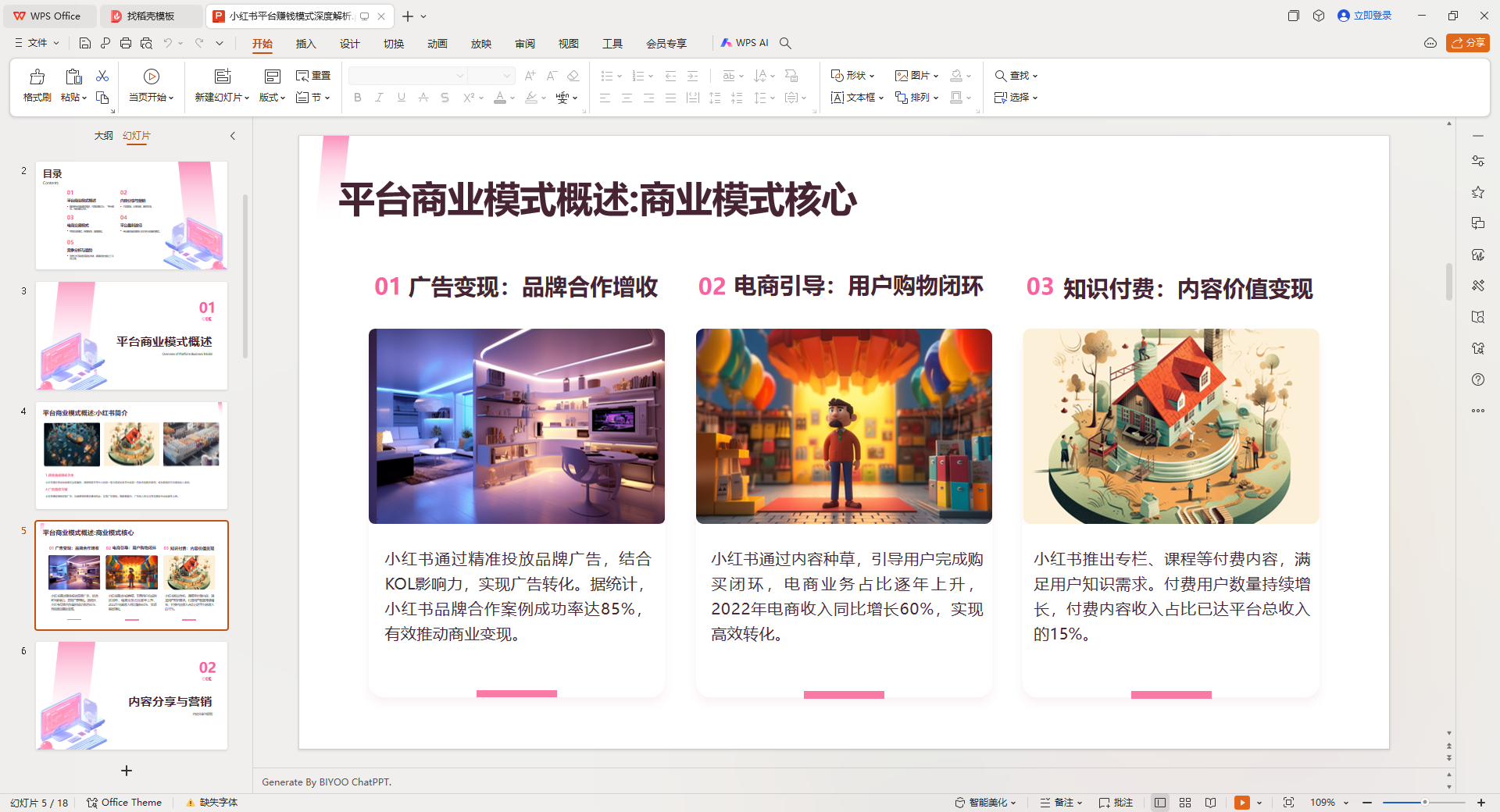
Task: Toggle normal view button in status bar
Action: coord(1160,803)
